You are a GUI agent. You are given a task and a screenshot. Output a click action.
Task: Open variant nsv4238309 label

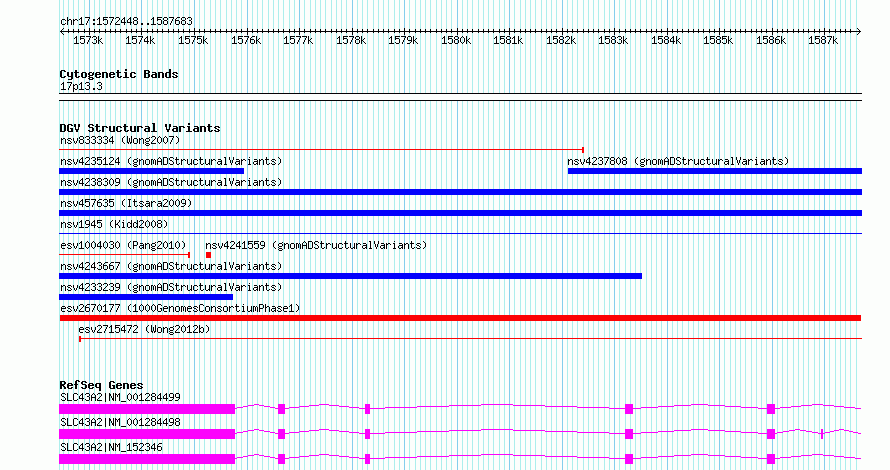(171, 182)
